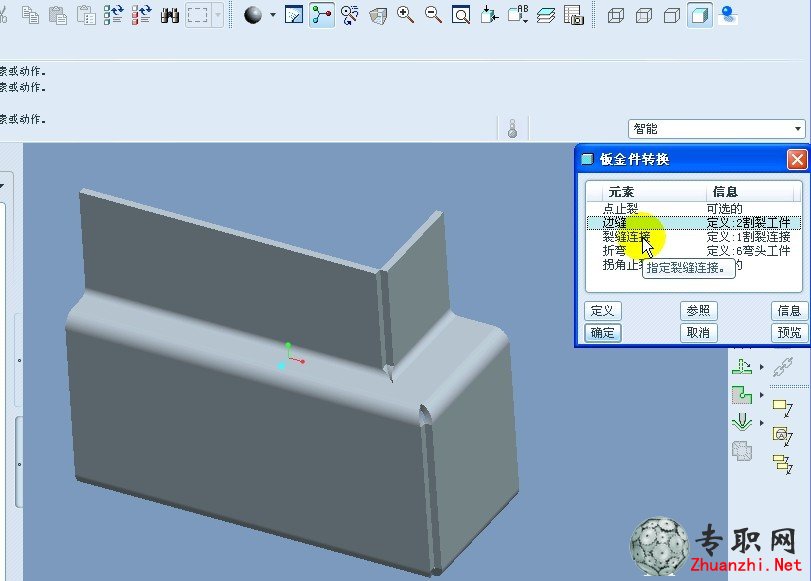
Task: Click the Zoom In magnifier
Action: 406,15
